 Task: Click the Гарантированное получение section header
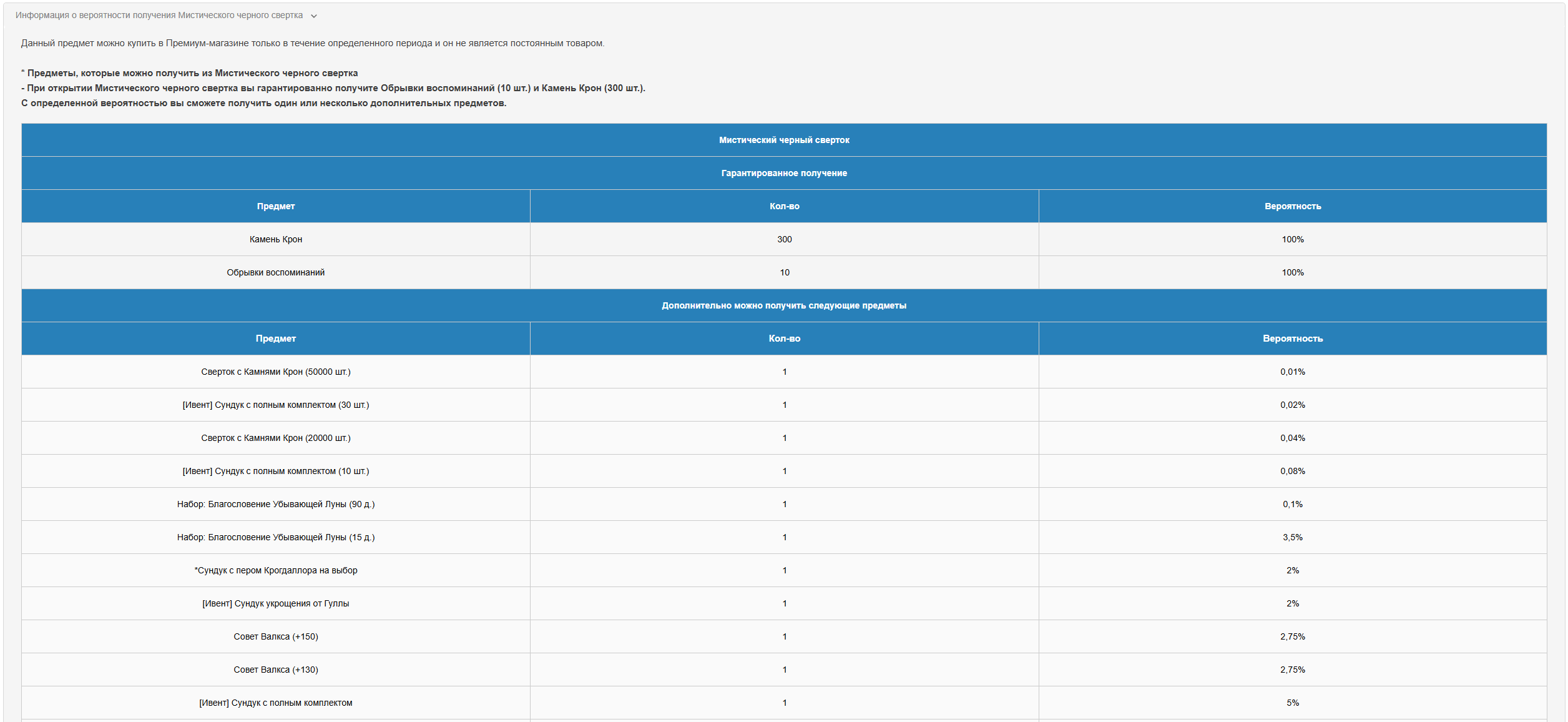click(784, 173)
